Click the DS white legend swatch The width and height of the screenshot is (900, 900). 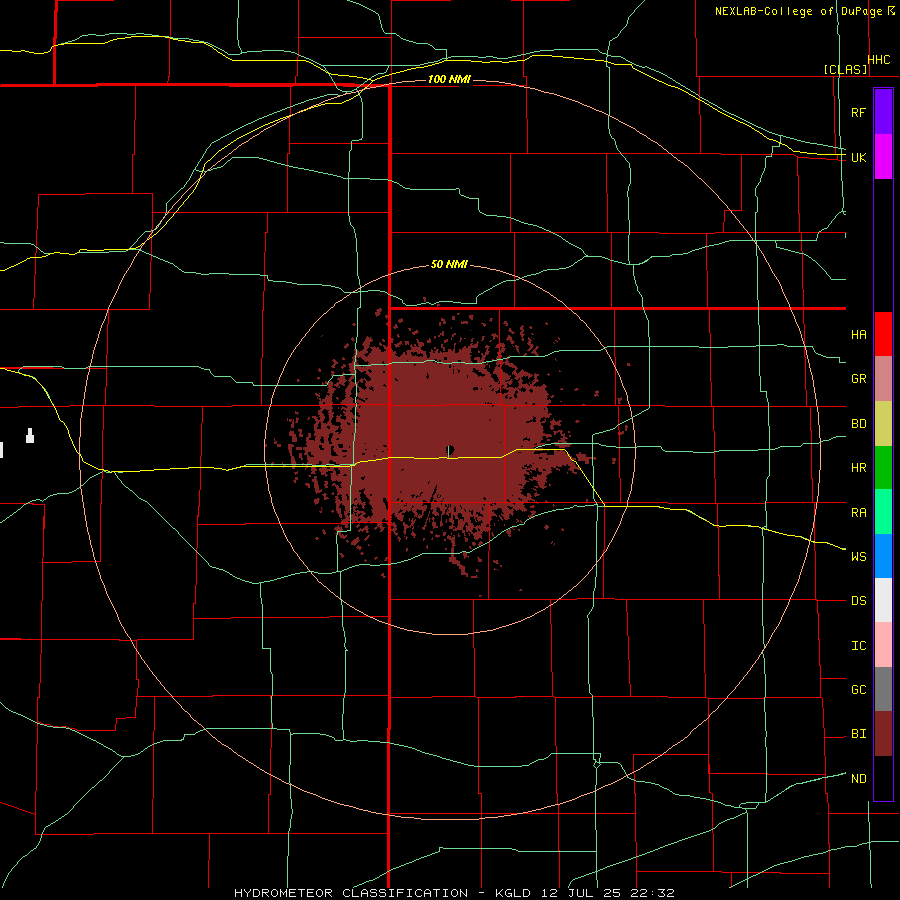[883, 600]
